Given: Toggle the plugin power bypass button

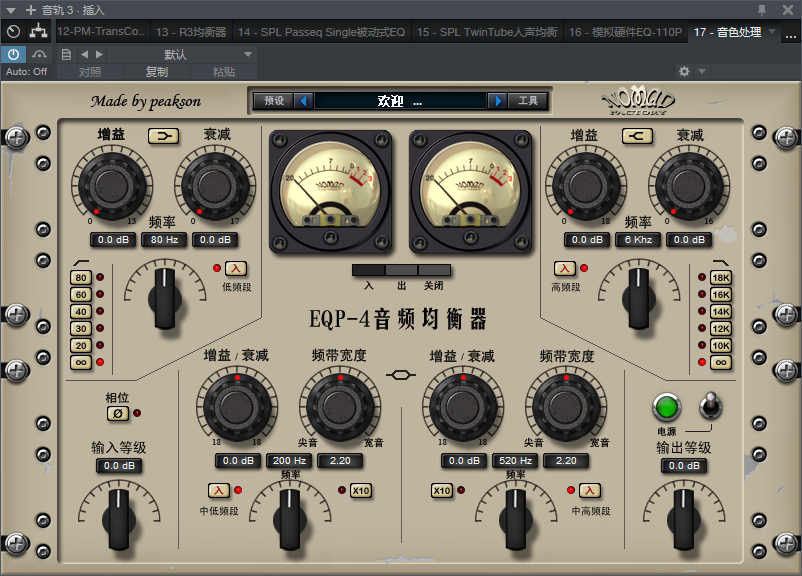Looking at the screenshot, I should 13,54.
